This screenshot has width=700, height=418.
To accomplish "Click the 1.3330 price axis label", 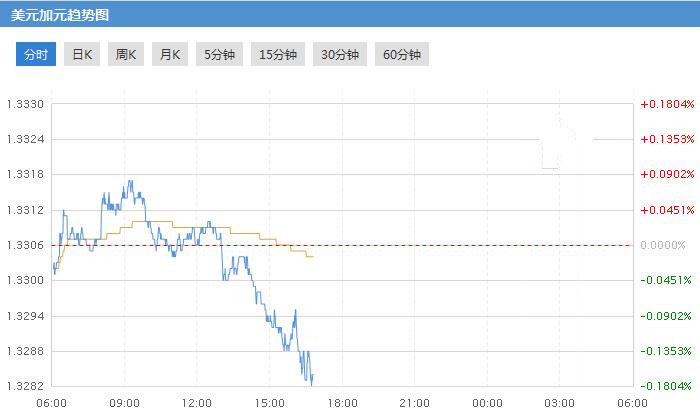I will [25, 104].
